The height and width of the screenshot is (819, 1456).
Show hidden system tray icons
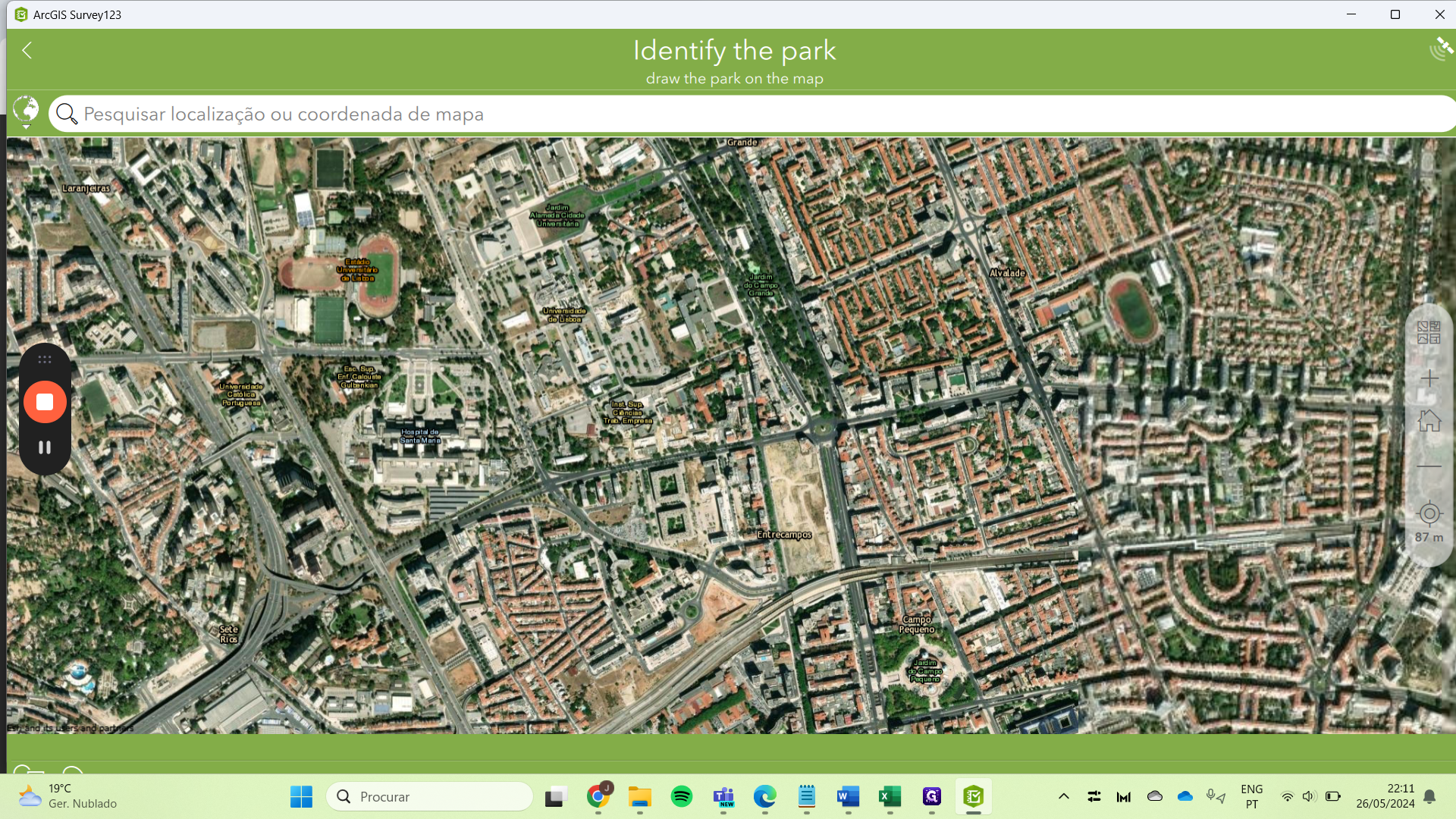(x=1063, y=796)
